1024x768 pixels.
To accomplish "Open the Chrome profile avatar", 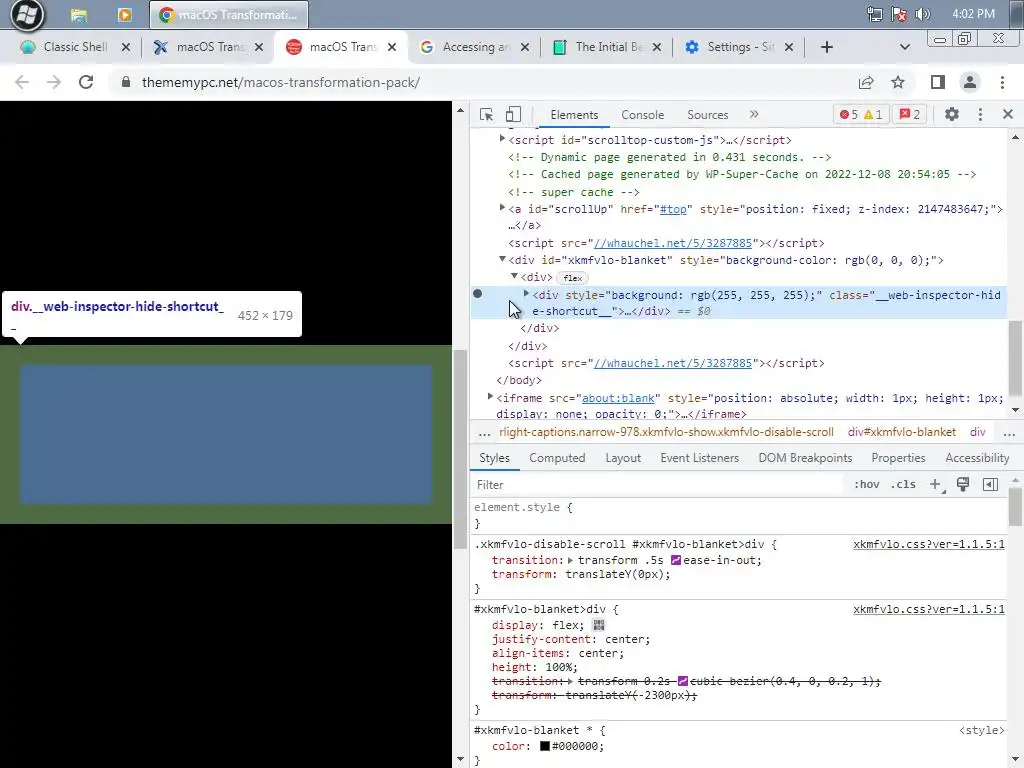I will [970, 82].
